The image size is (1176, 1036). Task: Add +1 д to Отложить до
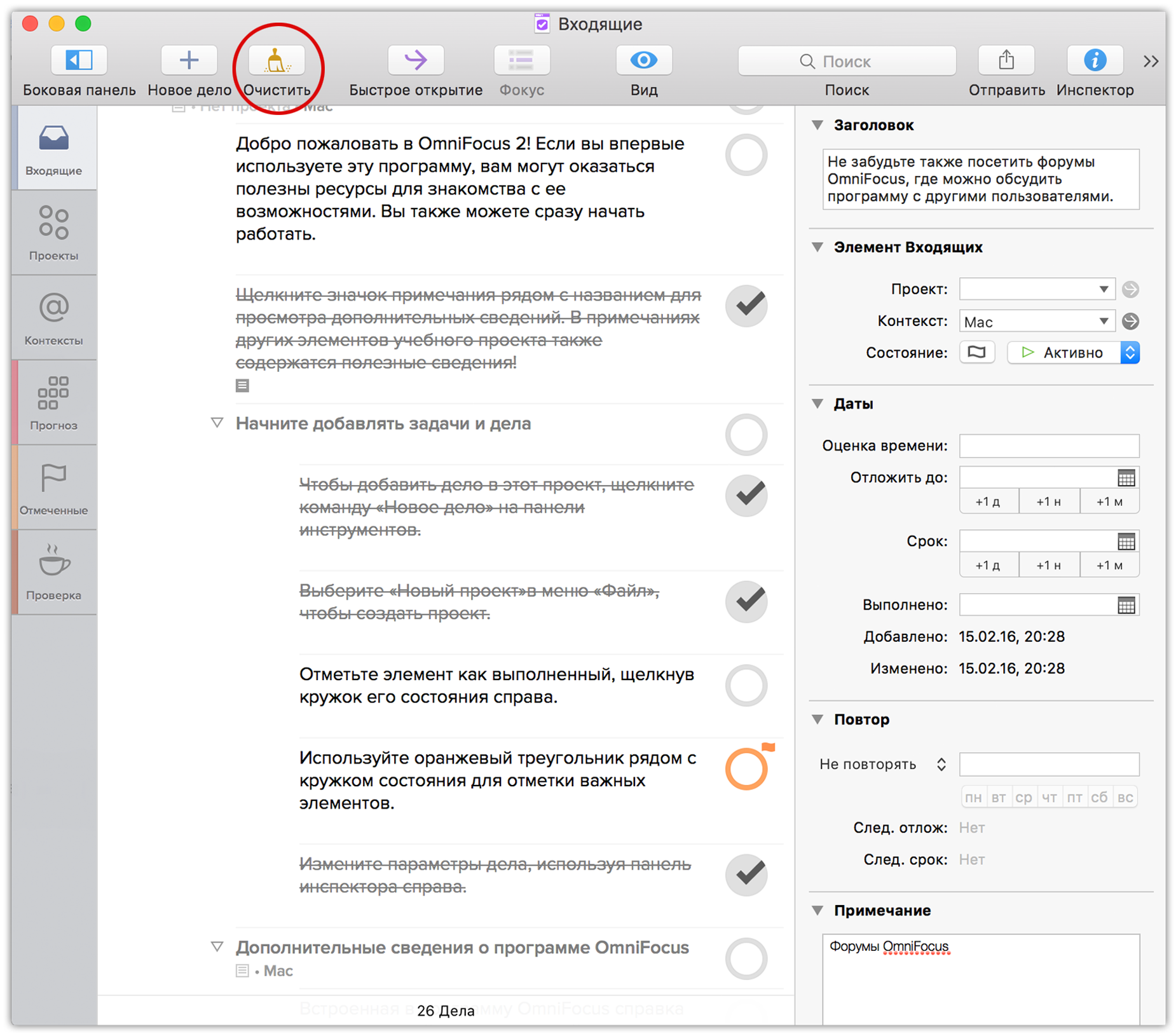point(988,501)
